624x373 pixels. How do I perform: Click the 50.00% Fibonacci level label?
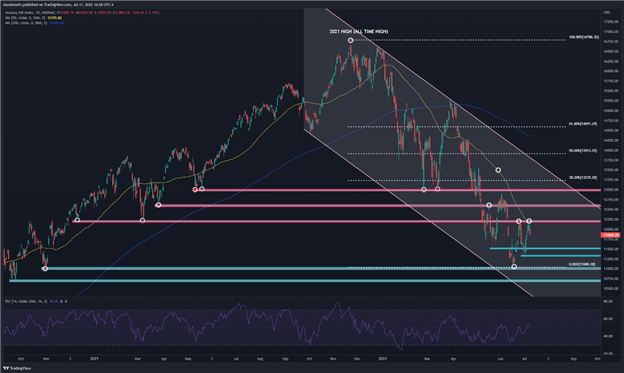point(583,151)
